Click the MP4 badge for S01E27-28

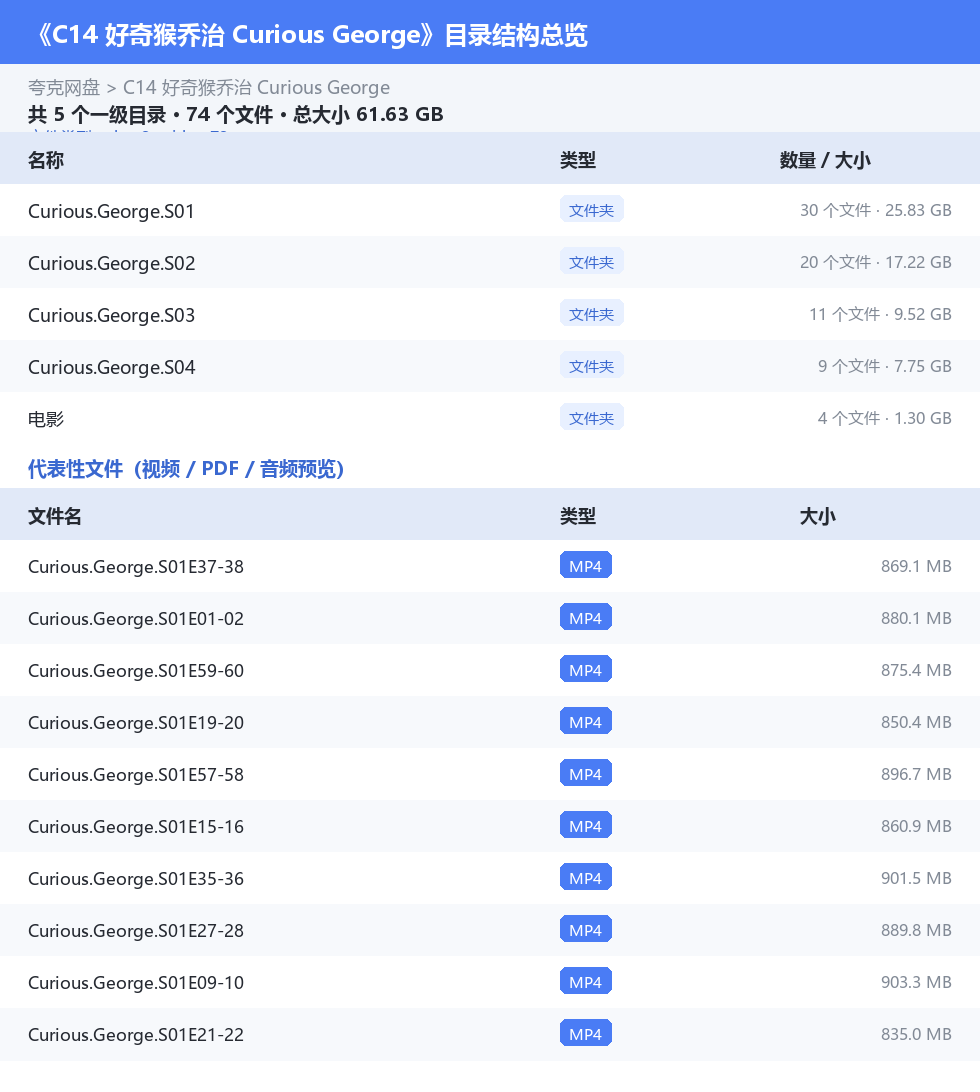(x=586, y=930)
